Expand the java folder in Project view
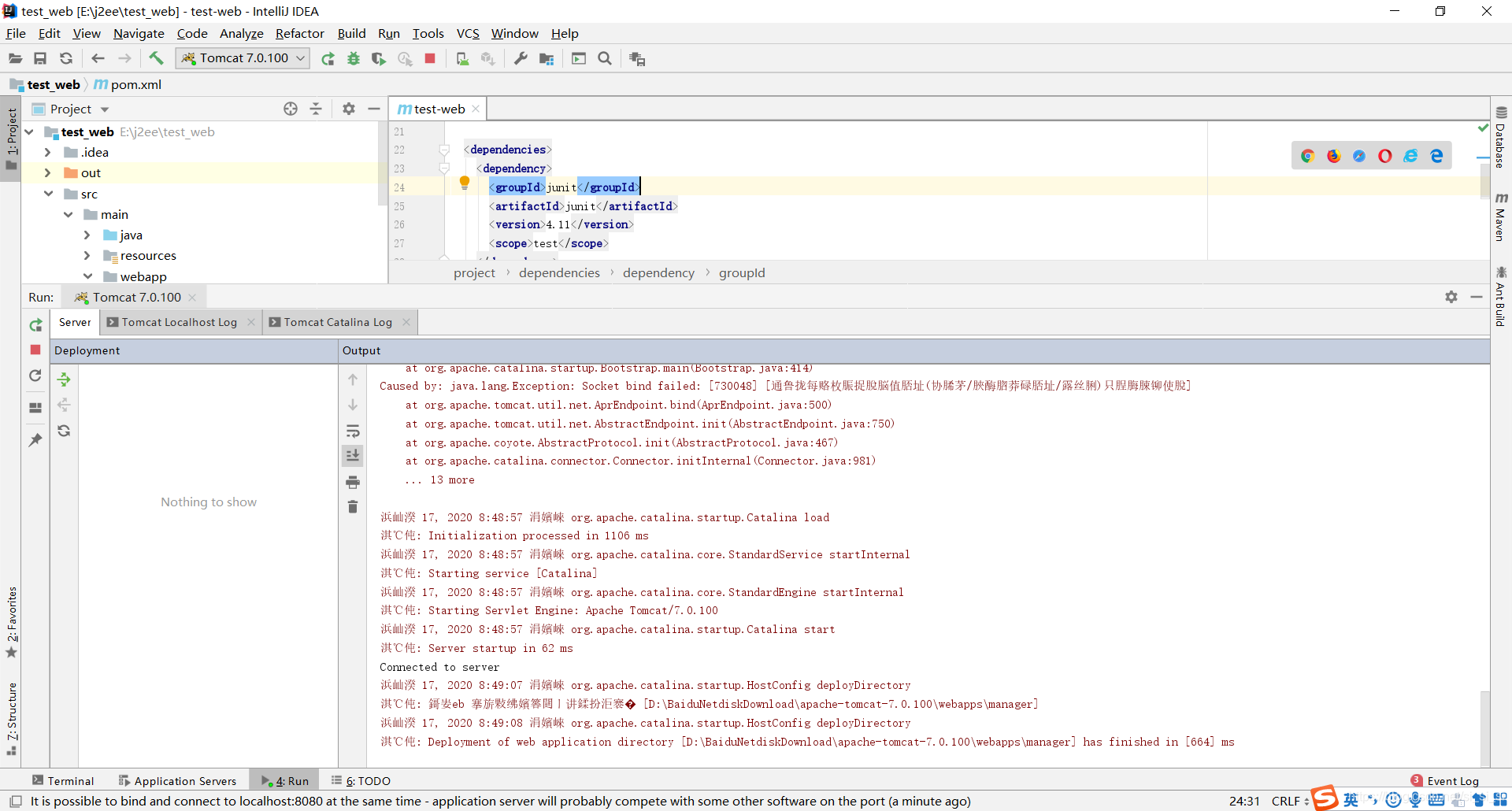 click(87, 235)
